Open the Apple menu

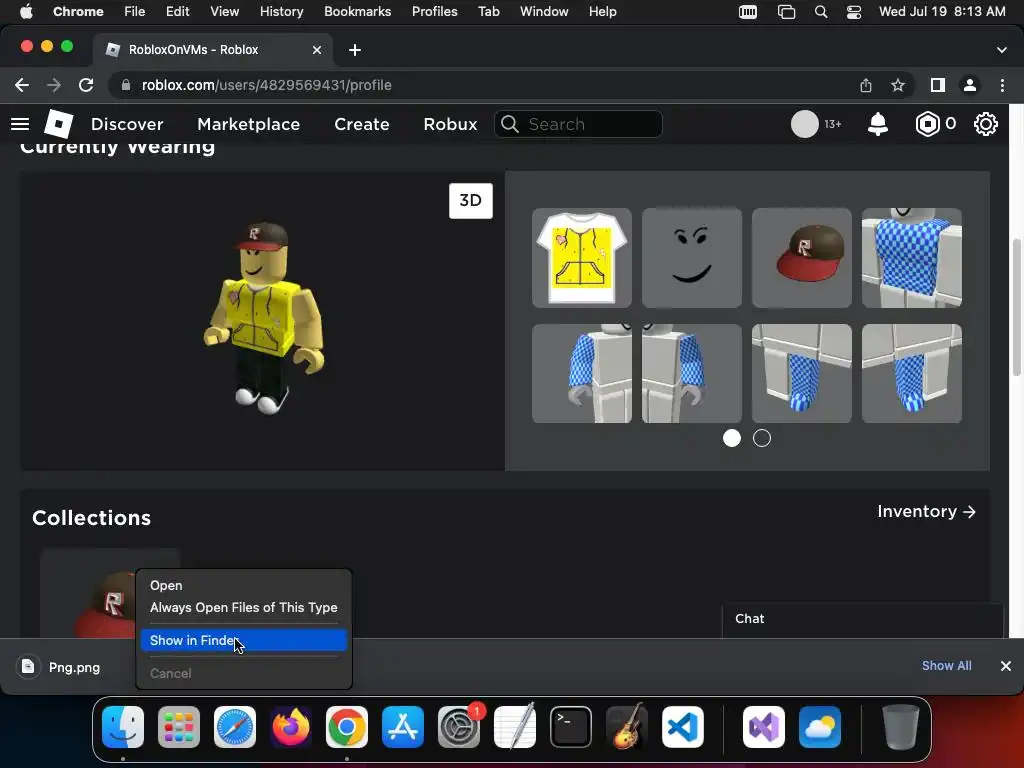point(26,12)
